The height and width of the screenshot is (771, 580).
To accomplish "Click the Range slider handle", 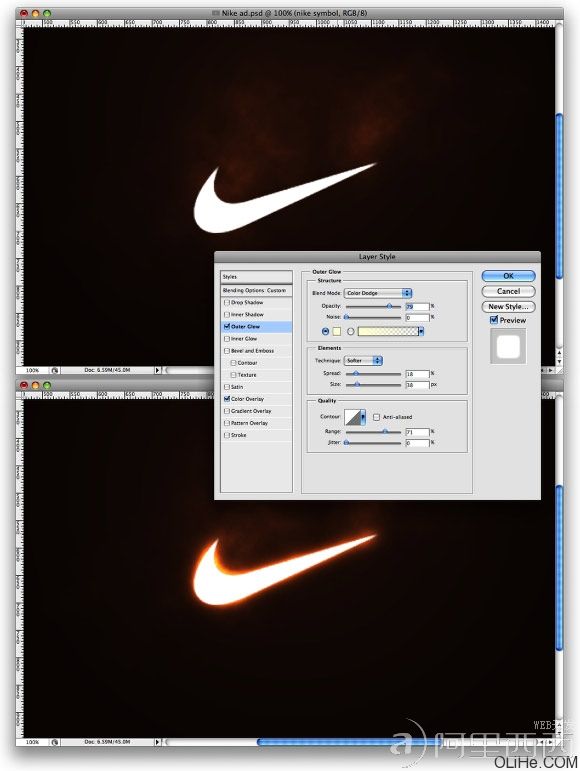I will point(385,431).
